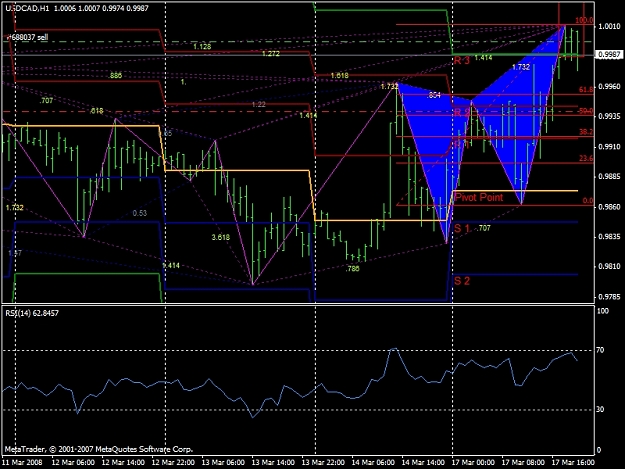
Task: Select the RSI(14) 62.8457 indicator label
Action: click(32, 313)
